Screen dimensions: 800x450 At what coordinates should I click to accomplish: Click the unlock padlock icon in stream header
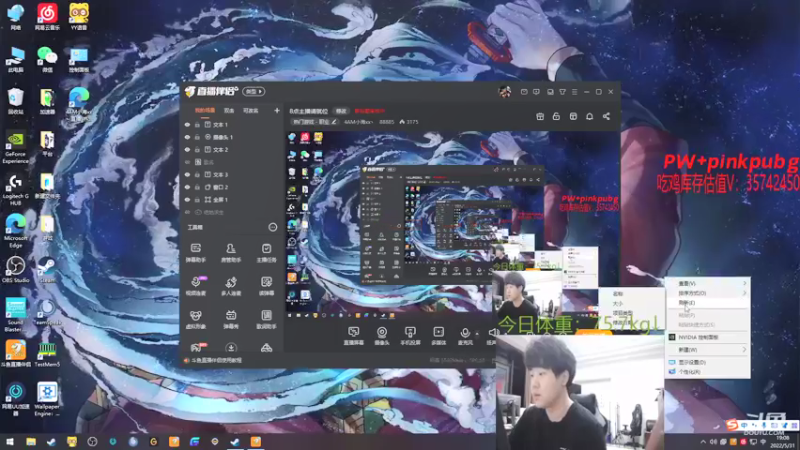pyautogui.click(x=556, y=116)
